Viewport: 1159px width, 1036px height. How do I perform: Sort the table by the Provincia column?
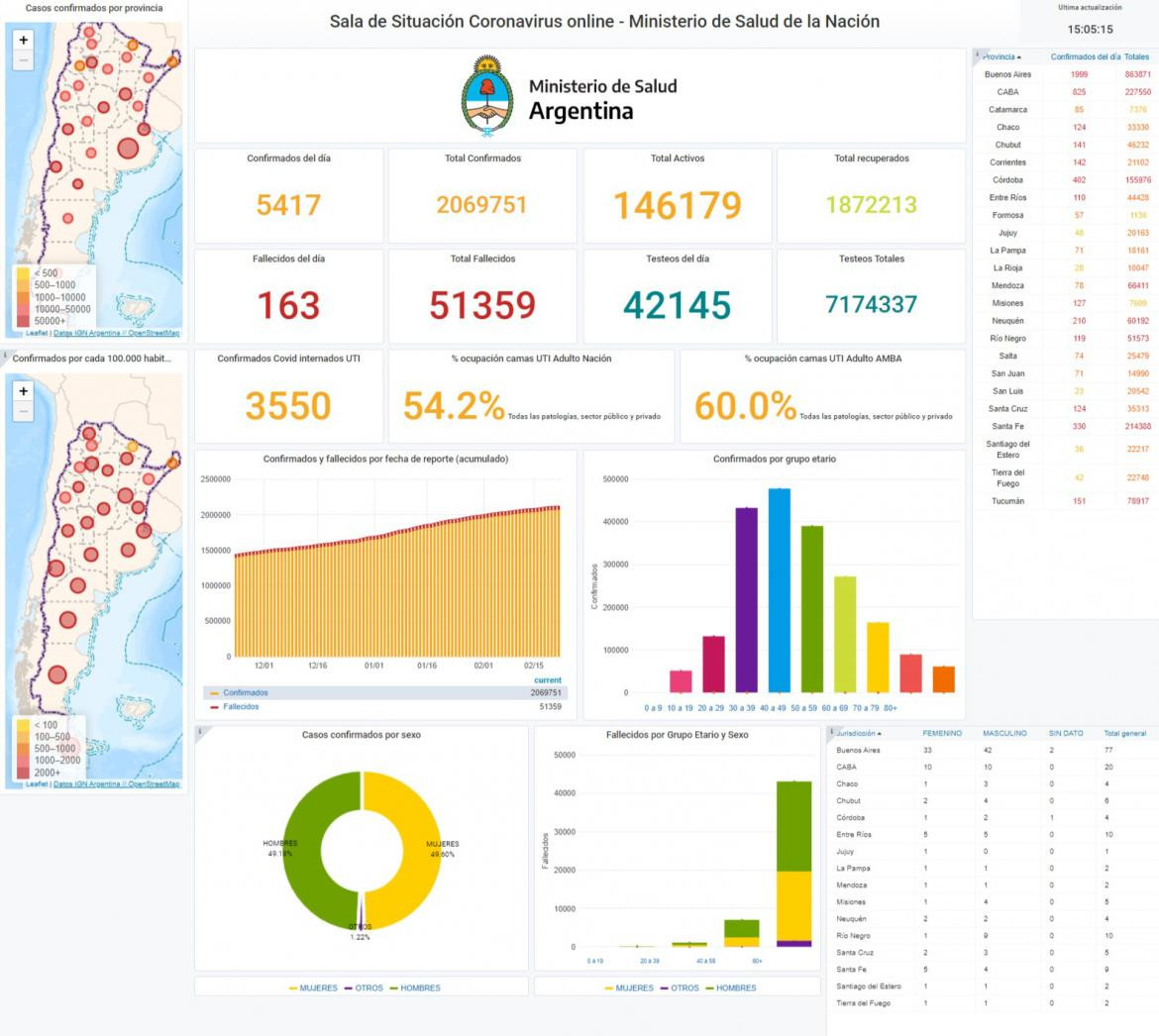click(x=1001, y=56)
